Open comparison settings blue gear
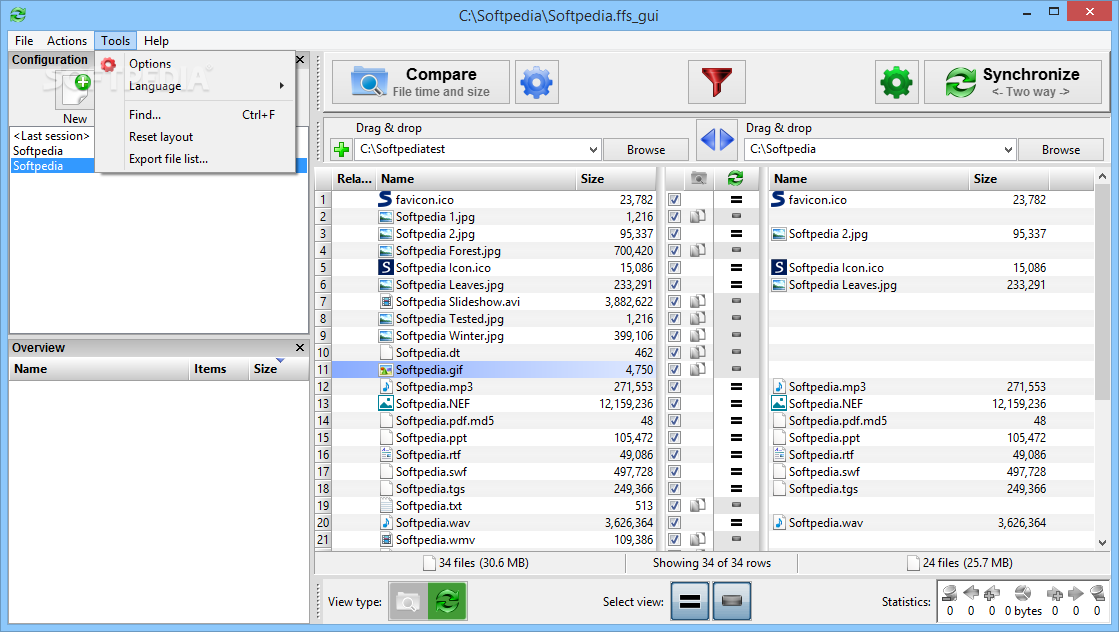Viewport: 1119px width, 632px height. pos(537,82)
